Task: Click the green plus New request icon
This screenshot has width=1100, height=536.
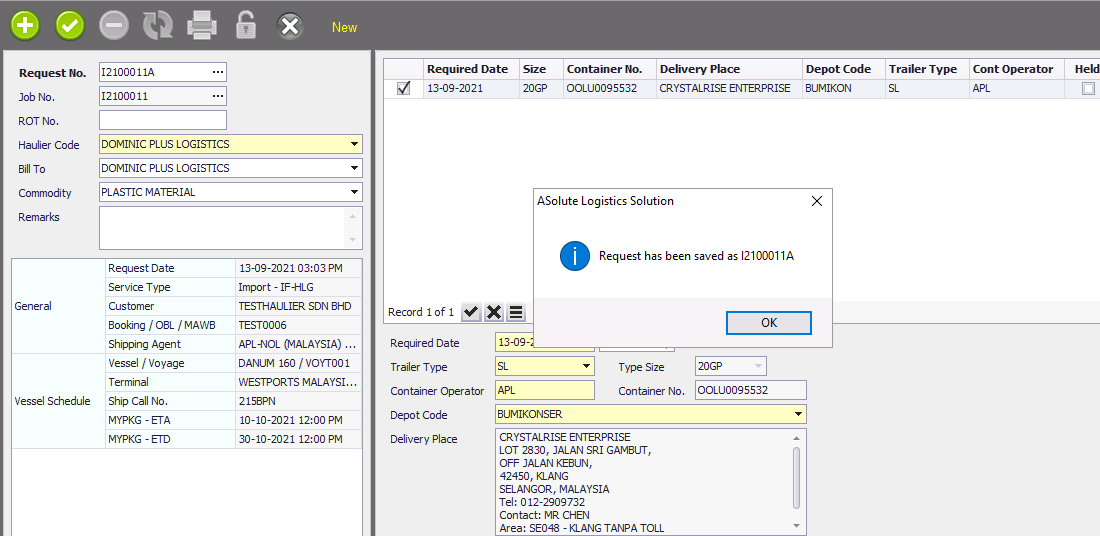Action: [25, 26]
